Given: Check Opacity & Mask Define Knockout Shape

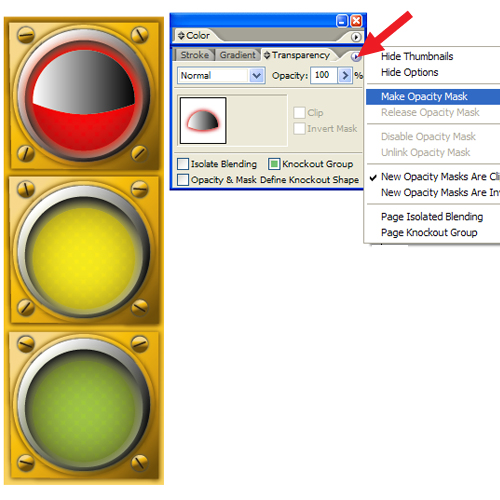Looking at the screenshot, I should click(183, 180).
